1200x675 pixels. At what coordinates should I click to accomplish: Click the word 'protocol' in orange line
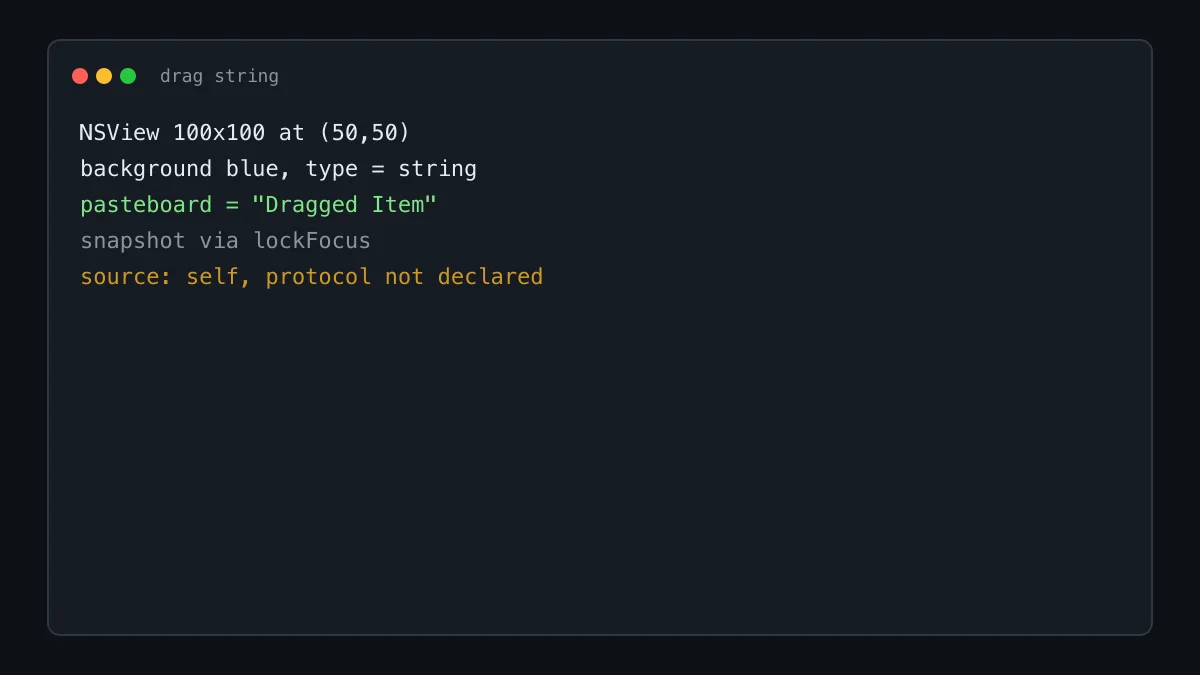[x=319, y=276]
